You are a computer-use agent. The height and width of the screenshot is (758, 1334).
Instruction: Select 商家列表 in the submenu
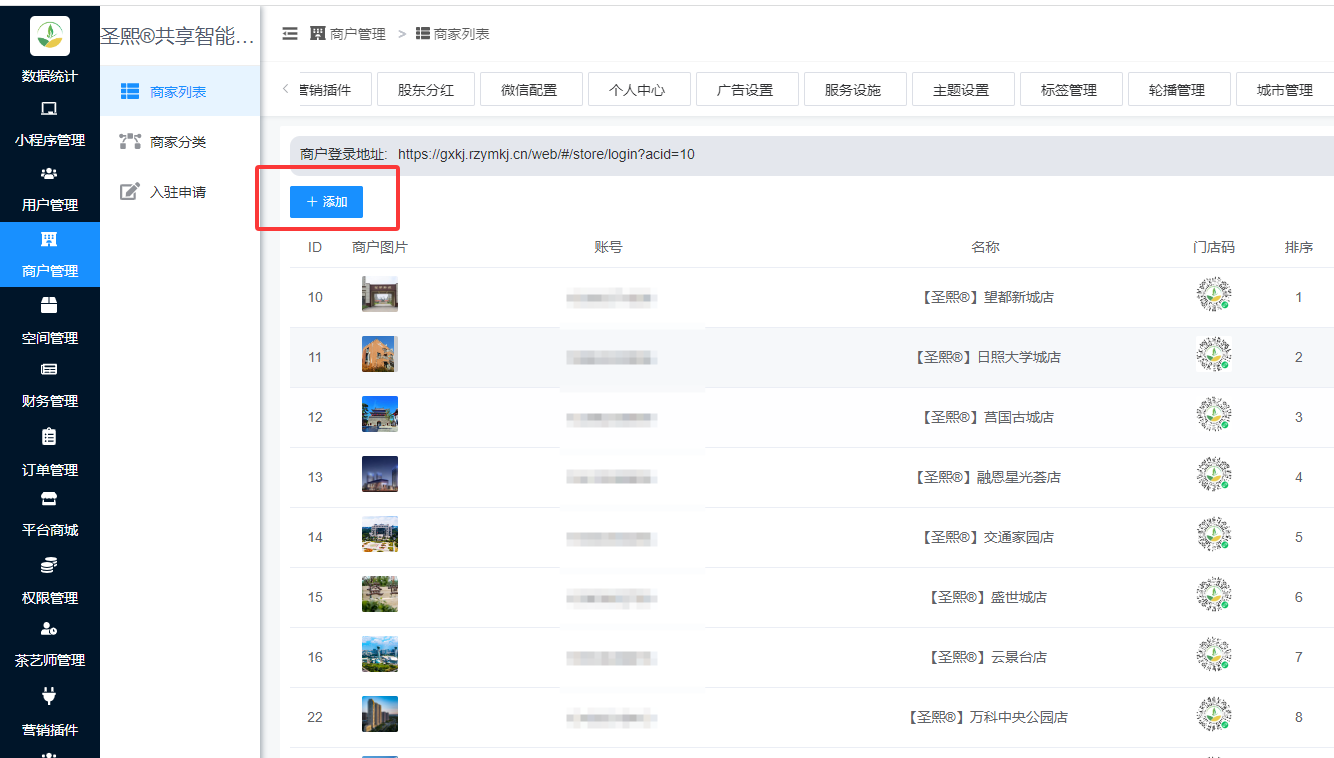tap(180, 91)
